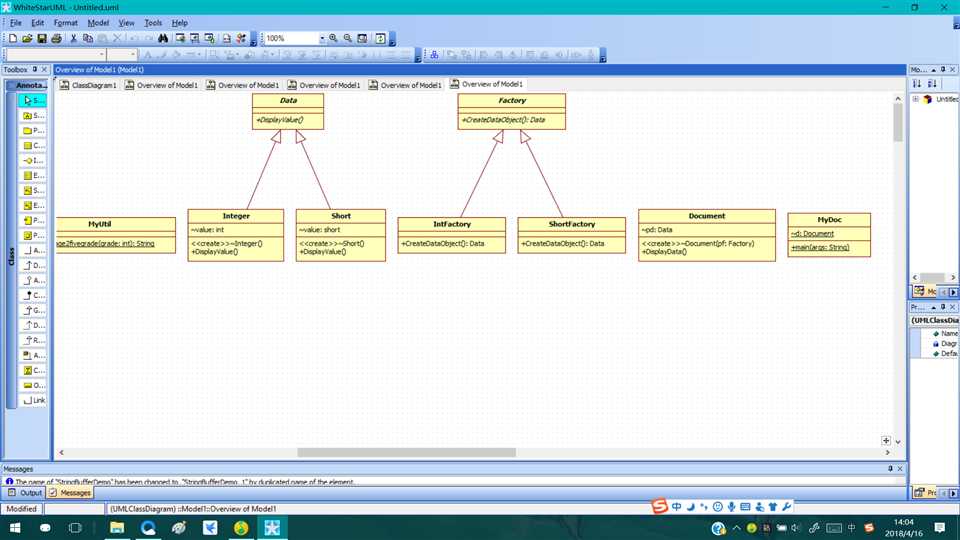Toggle Sogou punctuation mode icon

pos(703,506)
